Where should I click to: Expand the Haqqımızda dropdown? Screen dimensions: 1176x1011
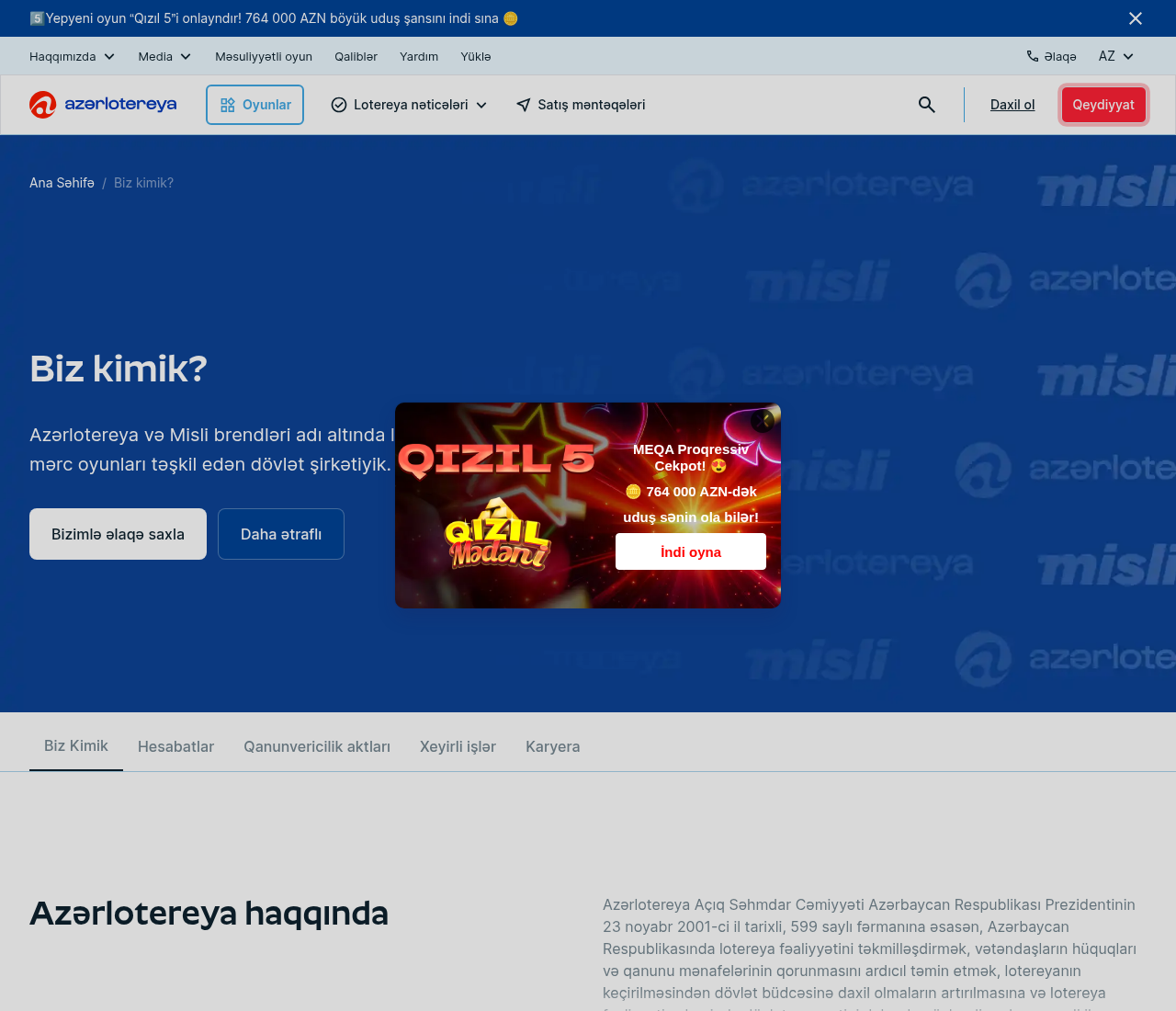tap(73, 56)
